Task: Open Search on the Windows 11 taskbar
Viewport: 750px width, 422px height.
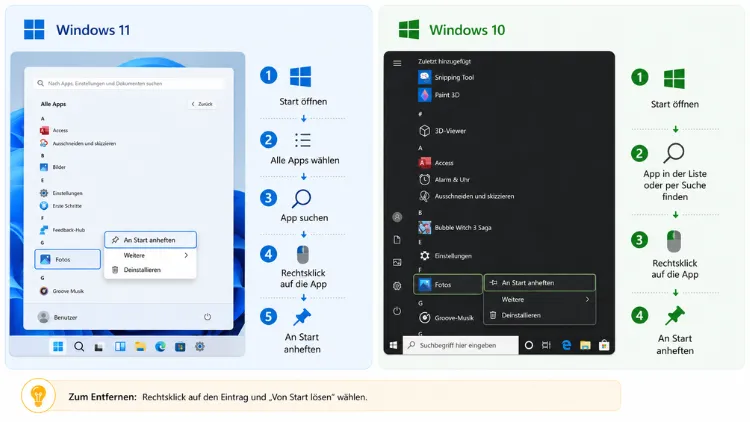Action: pos(79,346)
